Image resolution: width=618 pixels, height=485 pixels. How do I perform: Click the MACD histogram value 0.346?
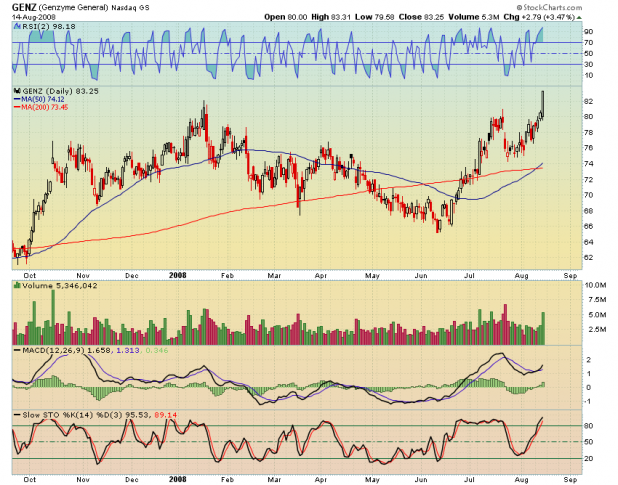pos(157,350)
